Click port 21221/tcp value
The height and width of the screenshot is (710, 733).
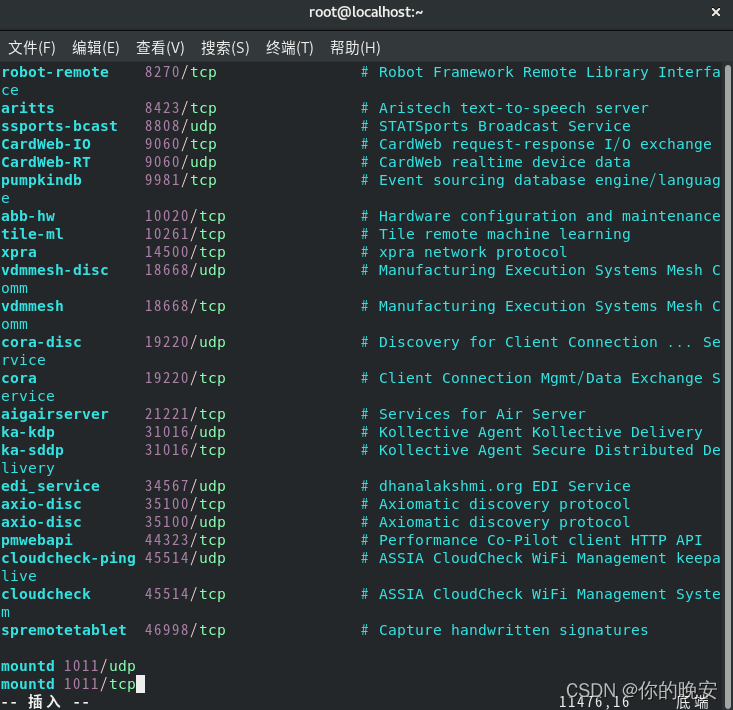pos(185,414)
